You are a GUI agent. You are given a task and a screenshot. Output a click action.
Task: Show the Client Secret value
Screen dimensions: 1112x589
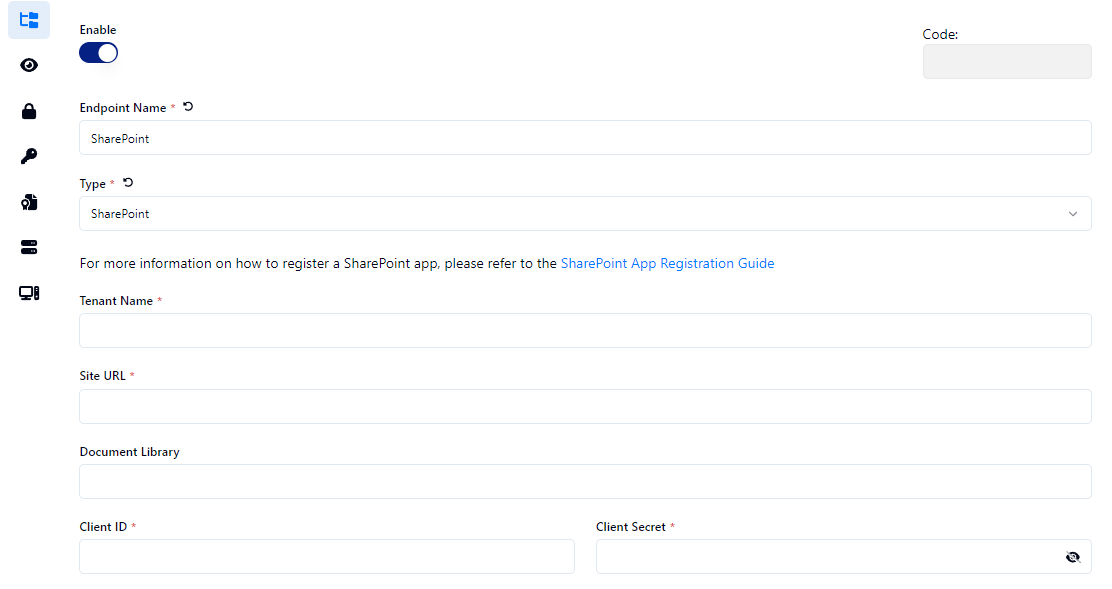[1073, 557]
